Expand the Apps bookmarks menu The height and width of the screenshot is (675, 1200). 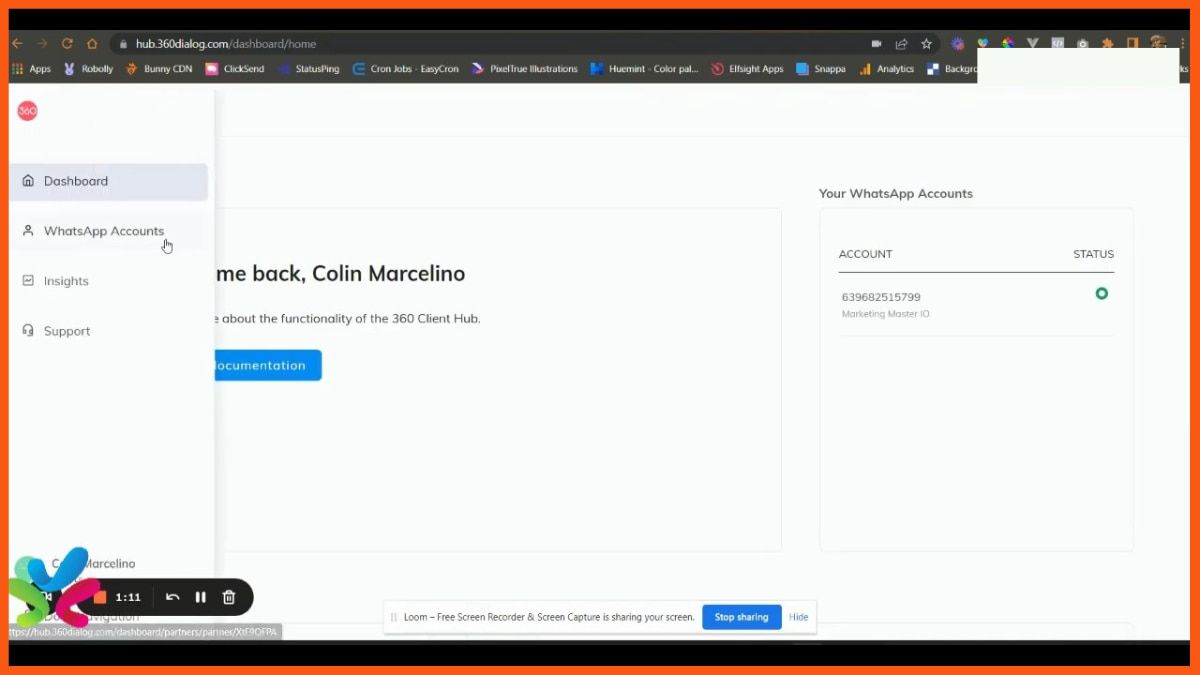click(x=33, y=68)
